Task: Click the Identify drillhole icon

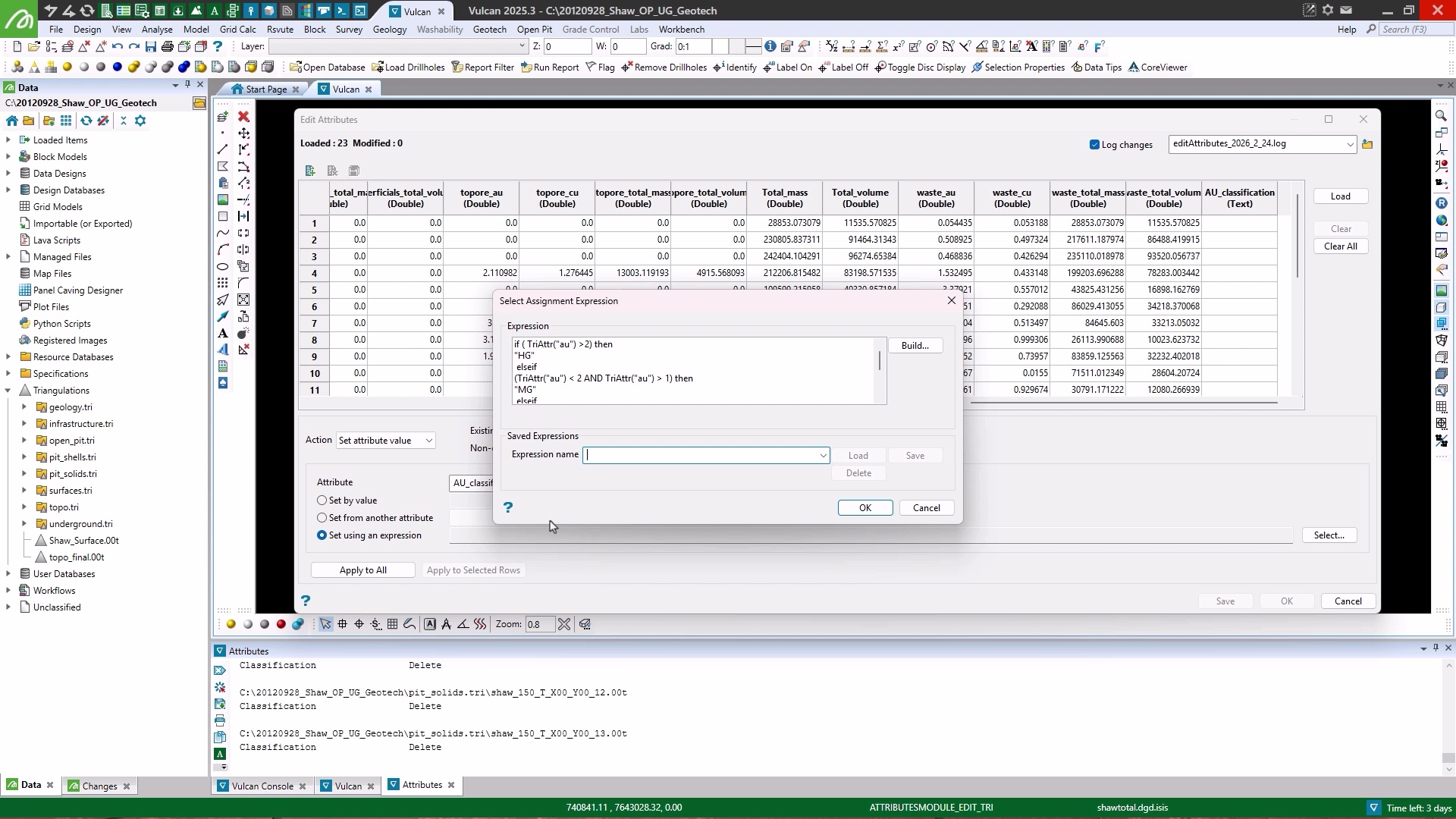Action: 718,67
